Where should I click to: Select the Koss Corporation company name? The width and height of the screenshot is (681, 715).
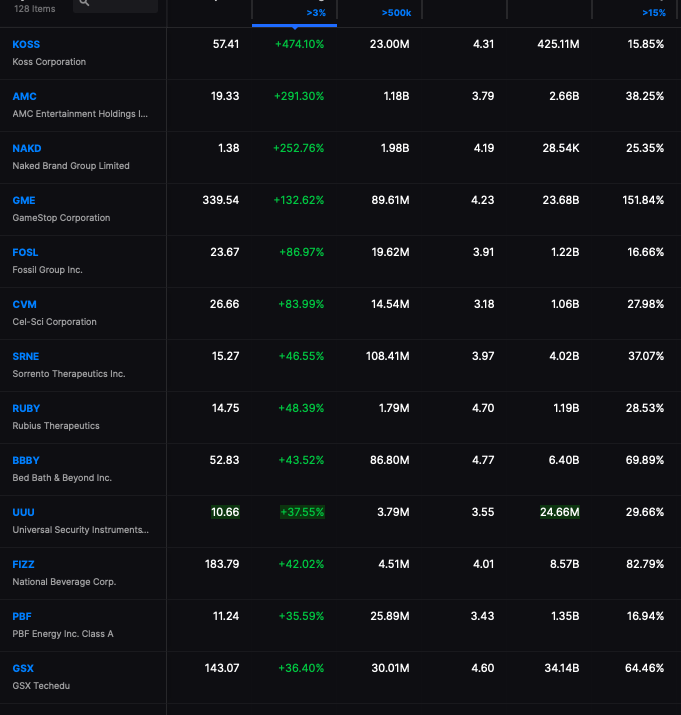click(x=49, y=62)
